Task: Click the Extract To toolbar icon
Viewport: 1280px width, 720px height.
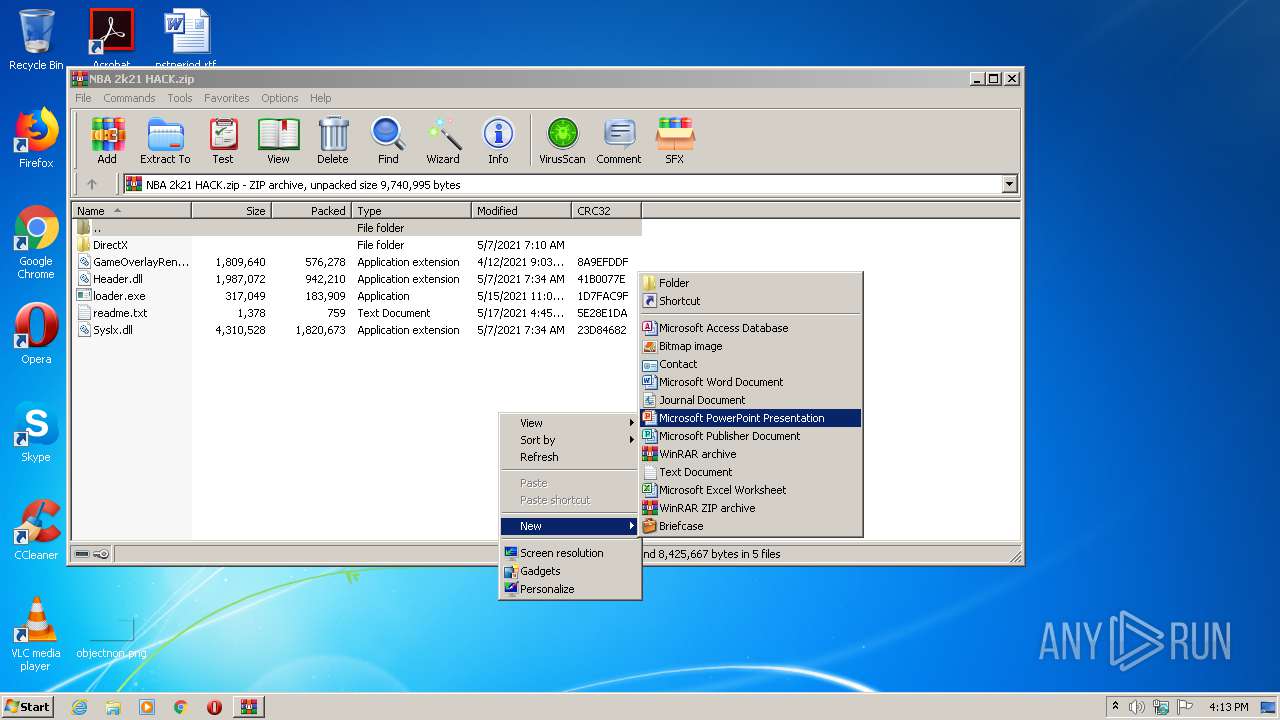Action: (x=165, y=141)
